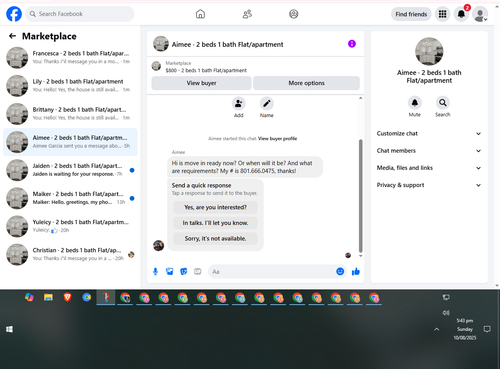500x369 pixels.
Task: Open the Home feed icon
Action: [x=200, y=14]
